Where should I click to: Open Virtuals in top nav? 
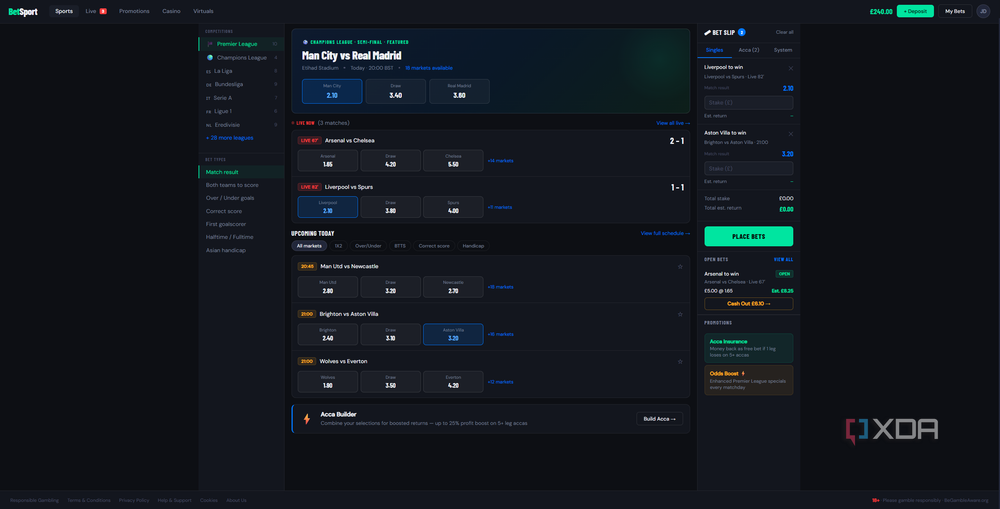(203, 11)
